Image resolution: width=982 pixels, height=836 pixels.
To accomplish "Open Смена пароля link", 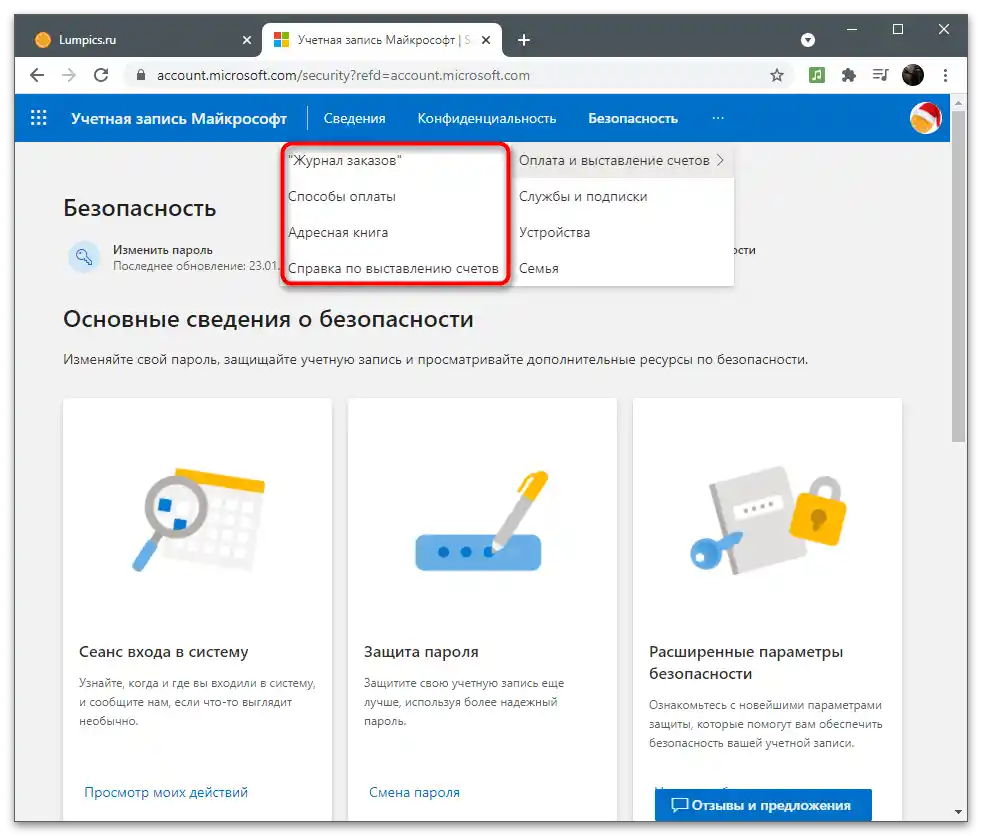I will click(x=414, y=792).
